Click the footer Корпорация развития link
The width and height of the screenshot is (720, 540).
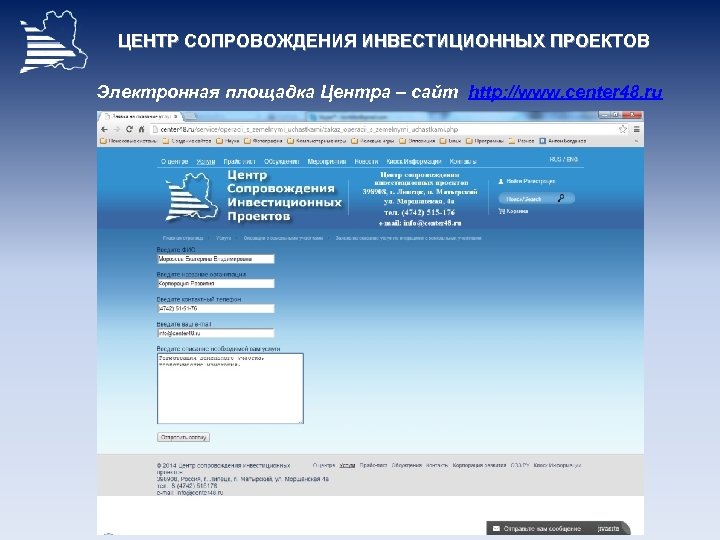[x=479, y=465]
